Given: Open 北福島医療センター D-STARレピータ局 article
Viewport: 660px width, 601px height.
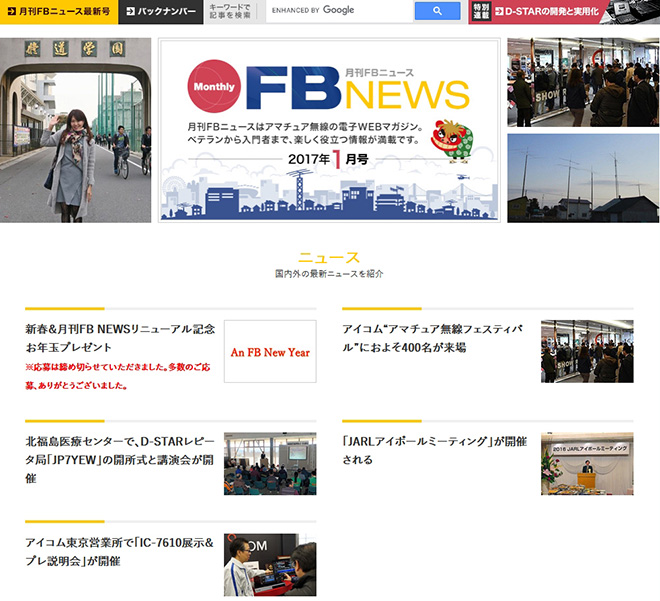Looking at the screenshot, I should click(120, 460).
